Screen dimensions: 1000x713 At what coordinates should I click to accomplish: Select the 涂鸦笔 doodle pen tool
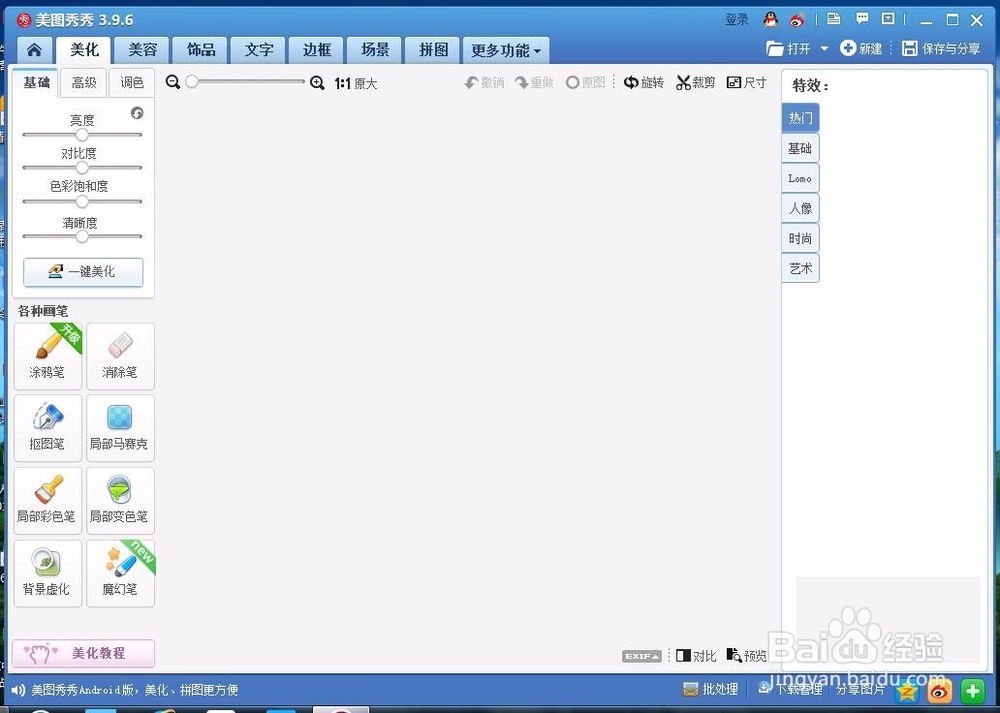[x=48, y=356]
